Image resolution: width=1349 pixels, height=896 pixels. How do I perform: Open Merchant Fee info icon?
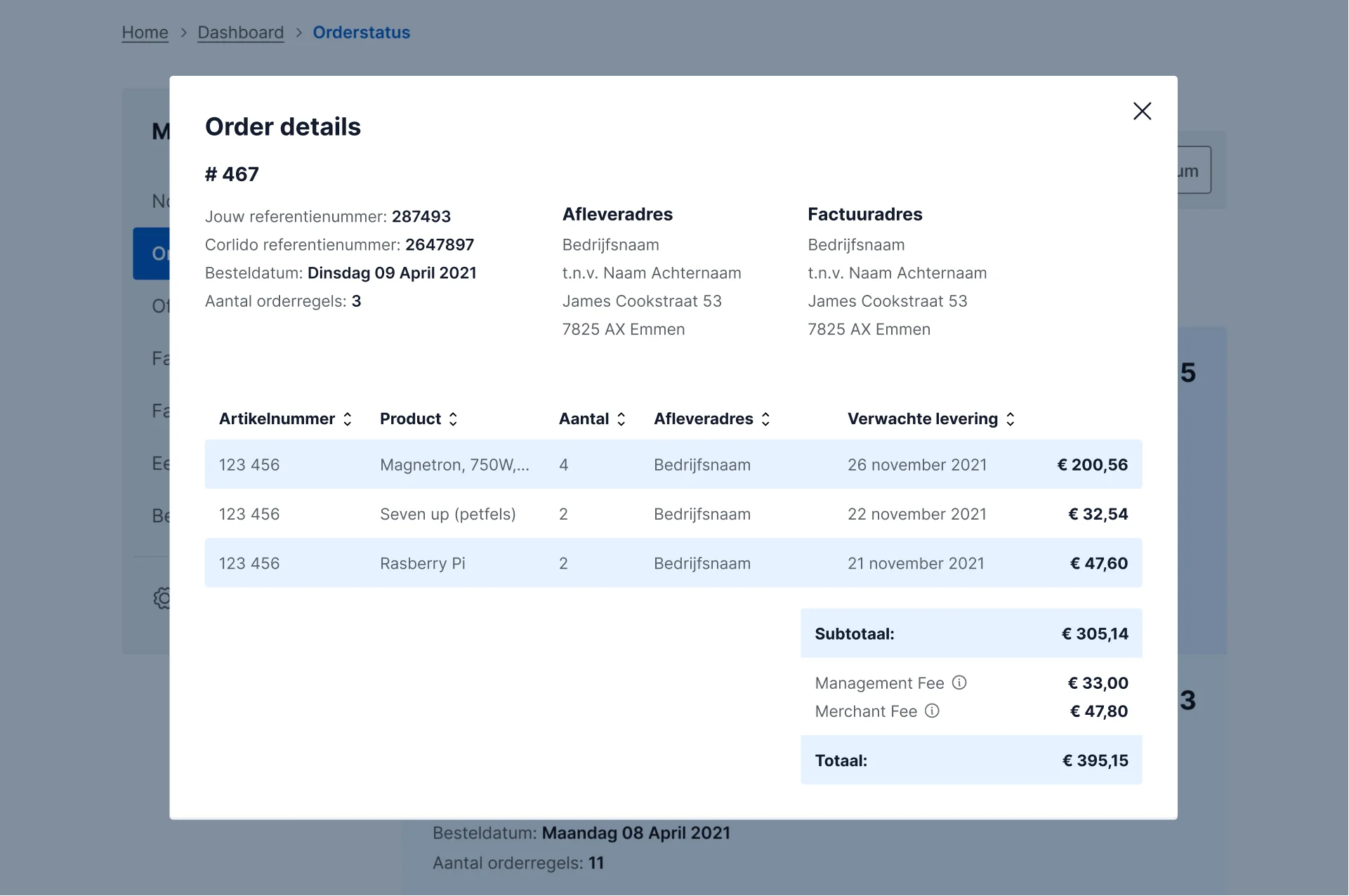pyautogui.click(x=932, y=711)
